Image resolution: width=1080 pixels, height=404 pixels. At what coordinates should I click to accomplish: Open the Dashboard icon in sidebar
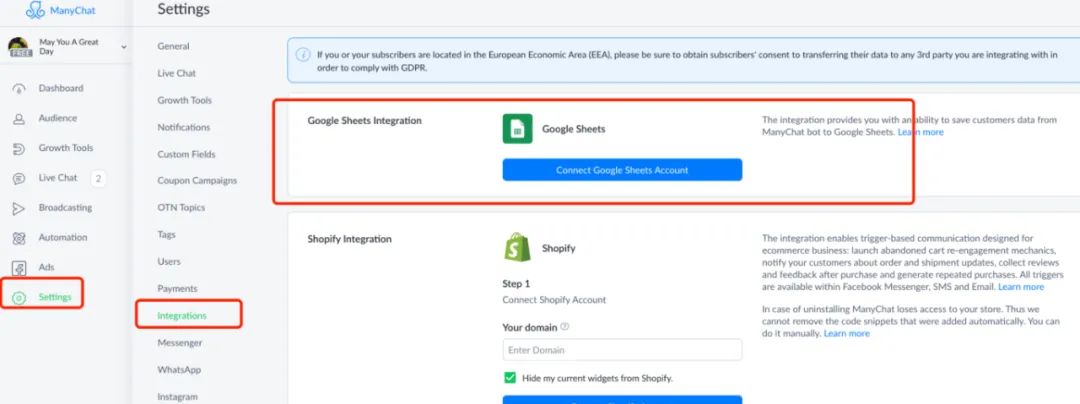19,88
